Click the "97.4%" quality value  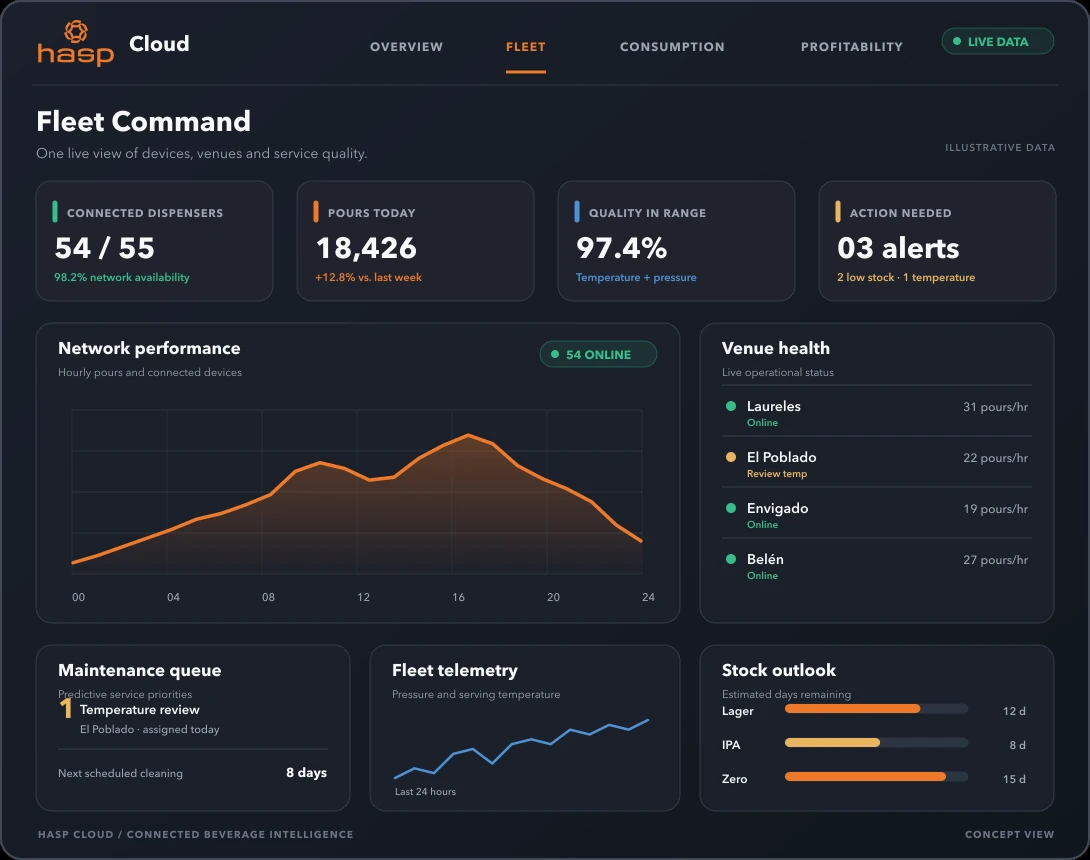click(621, 248)
